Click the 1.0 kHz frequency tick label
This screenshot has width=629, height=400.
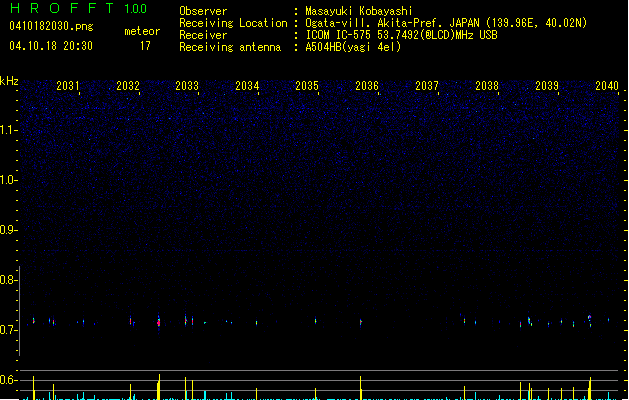[x=8, y=180]
